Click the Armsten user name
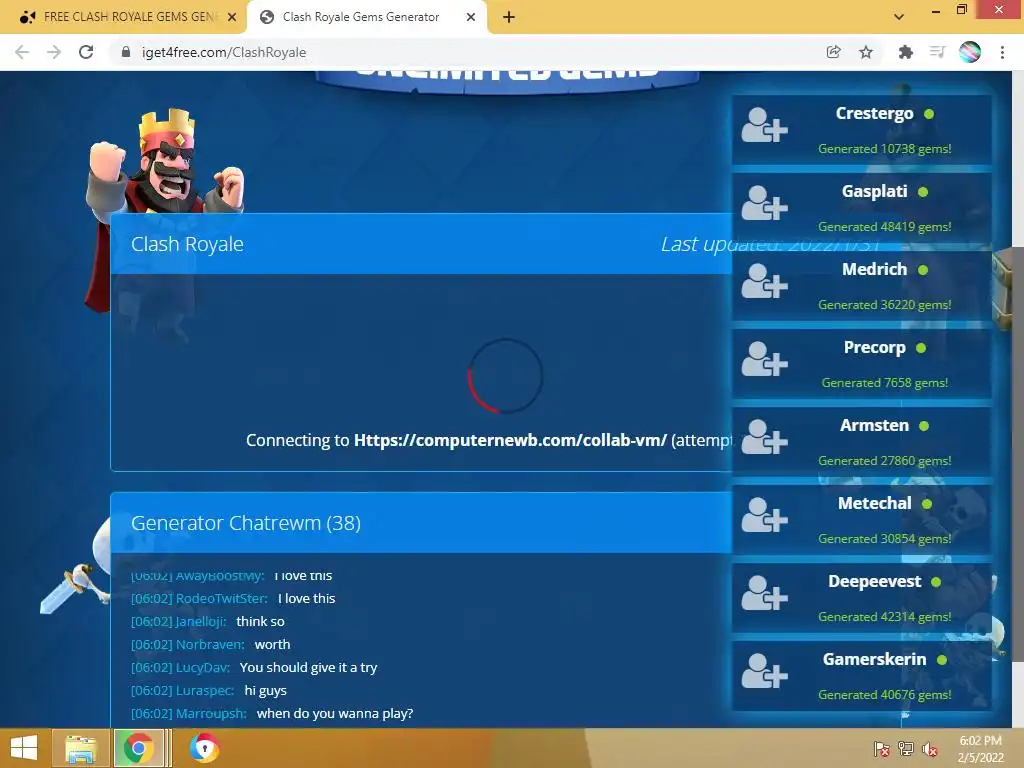1024x768 pixels. [x=874, y=425]
